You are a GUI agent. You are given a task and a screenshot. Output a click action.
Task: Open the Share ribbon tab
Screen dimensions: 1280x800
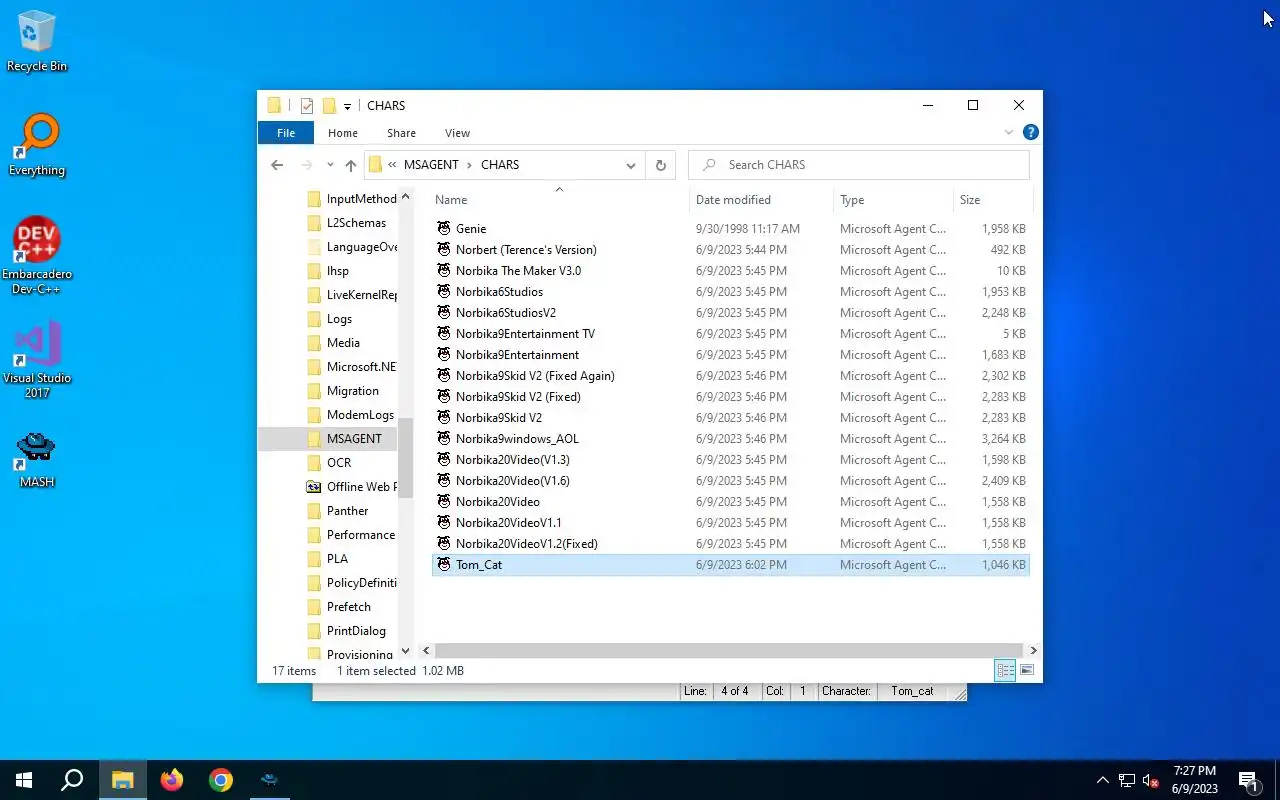pos(401,133)
